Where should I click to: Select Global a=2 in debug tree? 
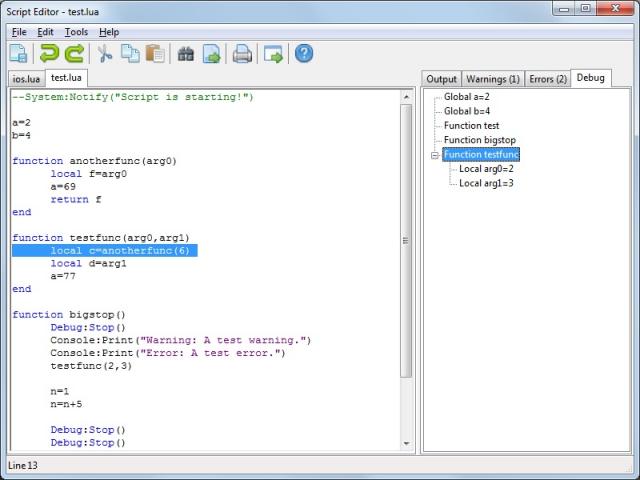coord(466,97)
